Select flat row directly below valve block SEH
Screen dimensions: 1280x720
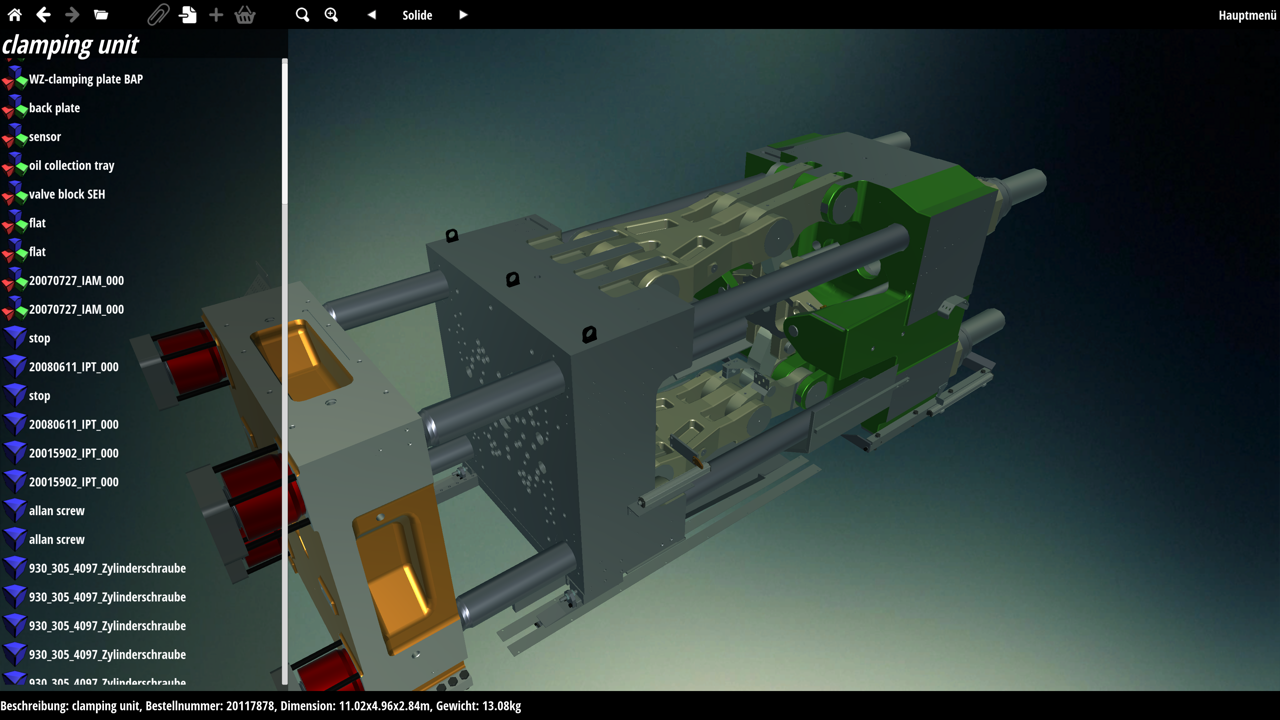tap(142, 223)
